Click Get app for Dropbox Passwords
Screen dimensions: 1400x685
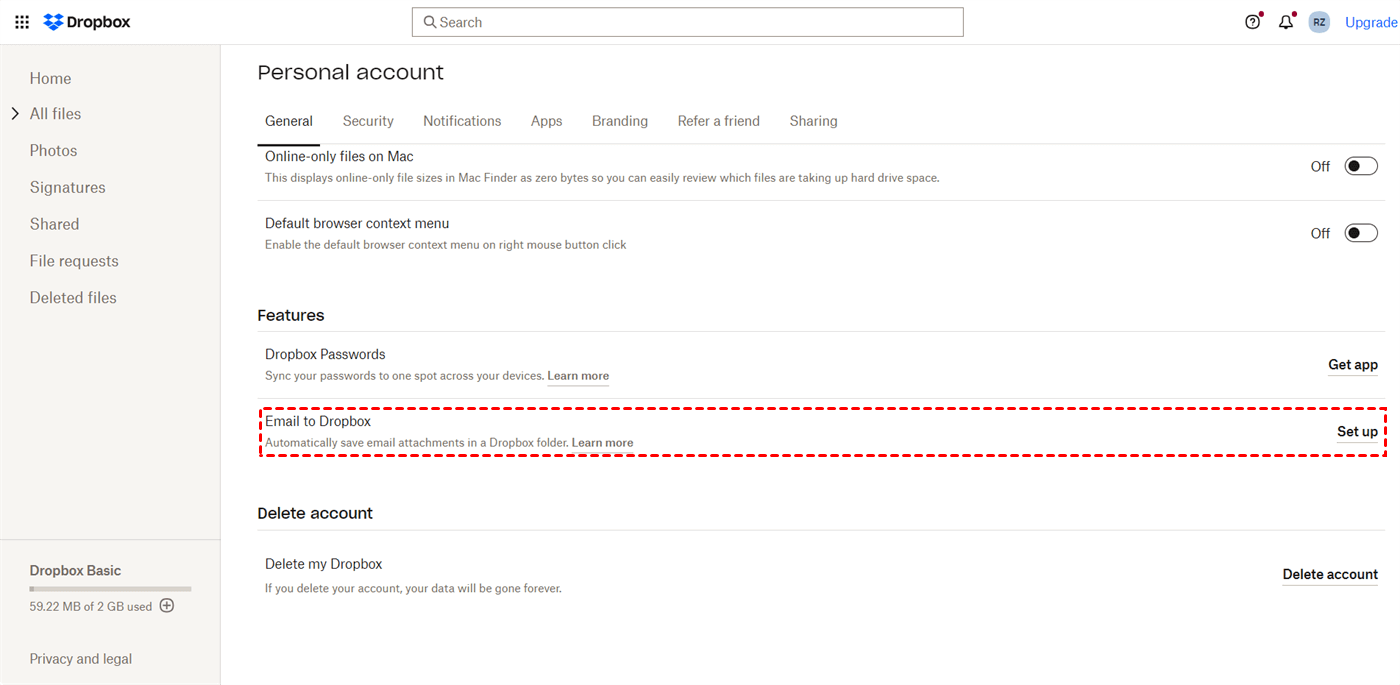pos(1352,365)
